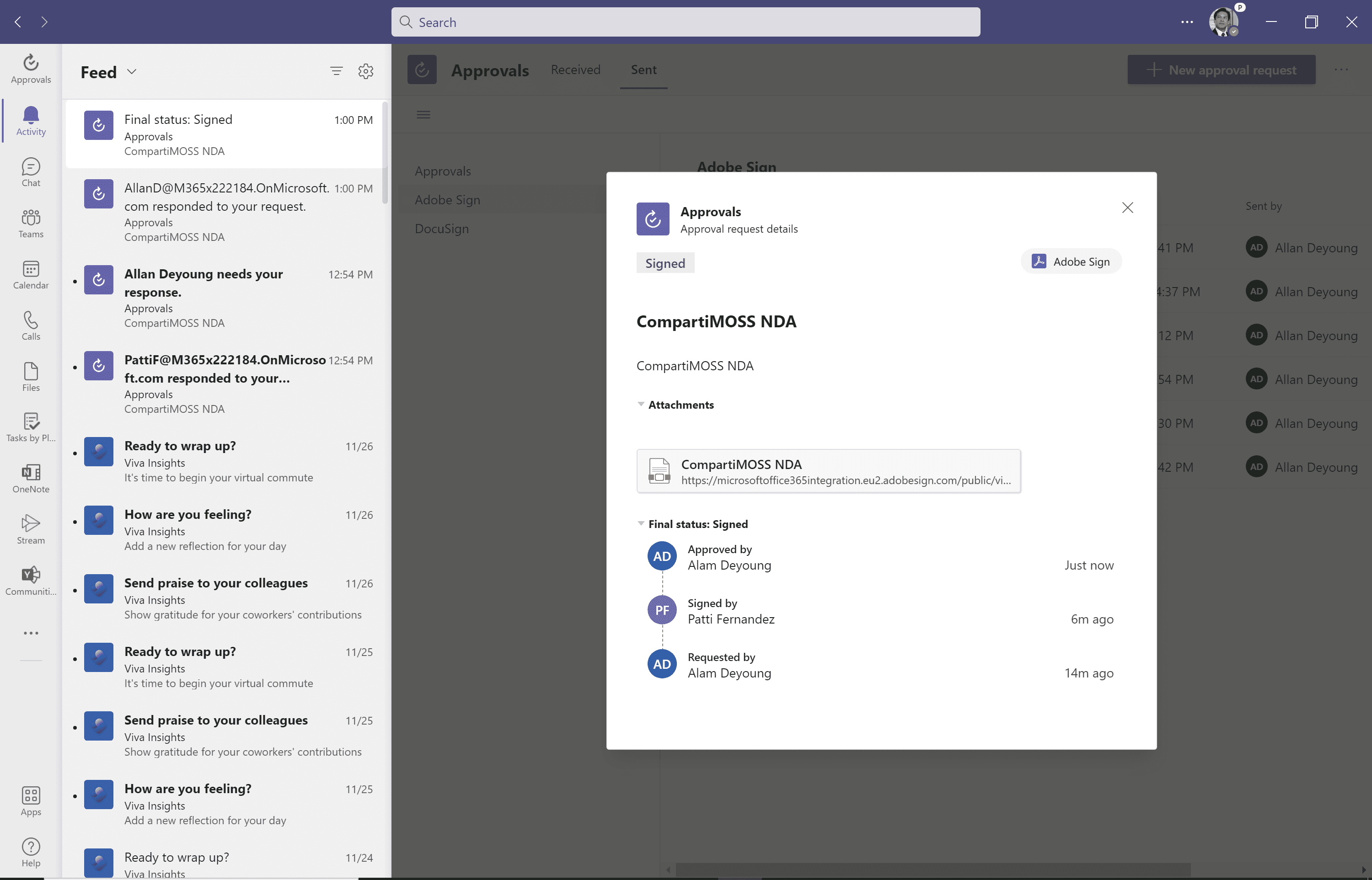Collapse the Attachments section
The height and width of the screenshot is (880, 1372).
[641, 405]
